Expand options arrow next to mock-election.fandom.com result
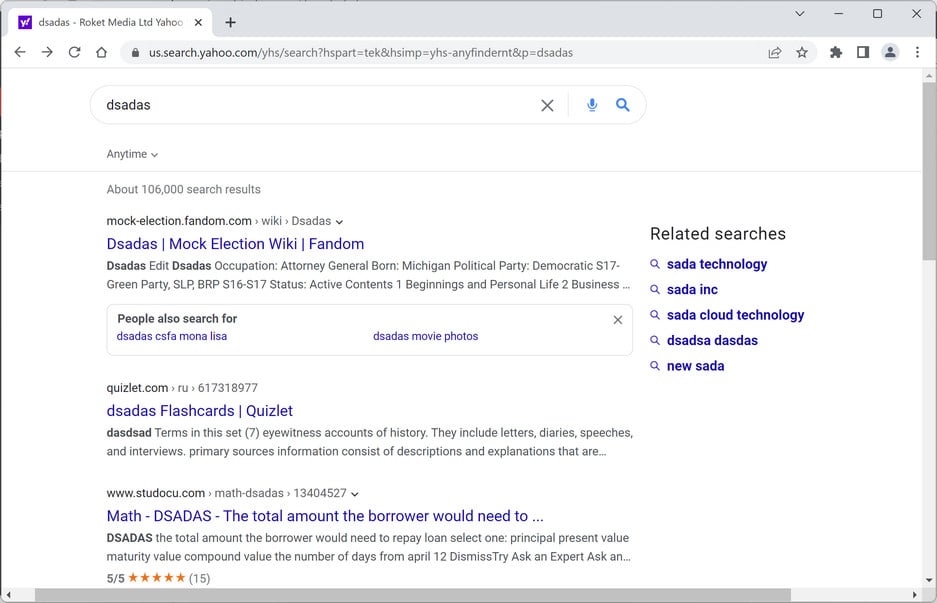The width and height of the screenshot is (937, 603). (340, 222)
